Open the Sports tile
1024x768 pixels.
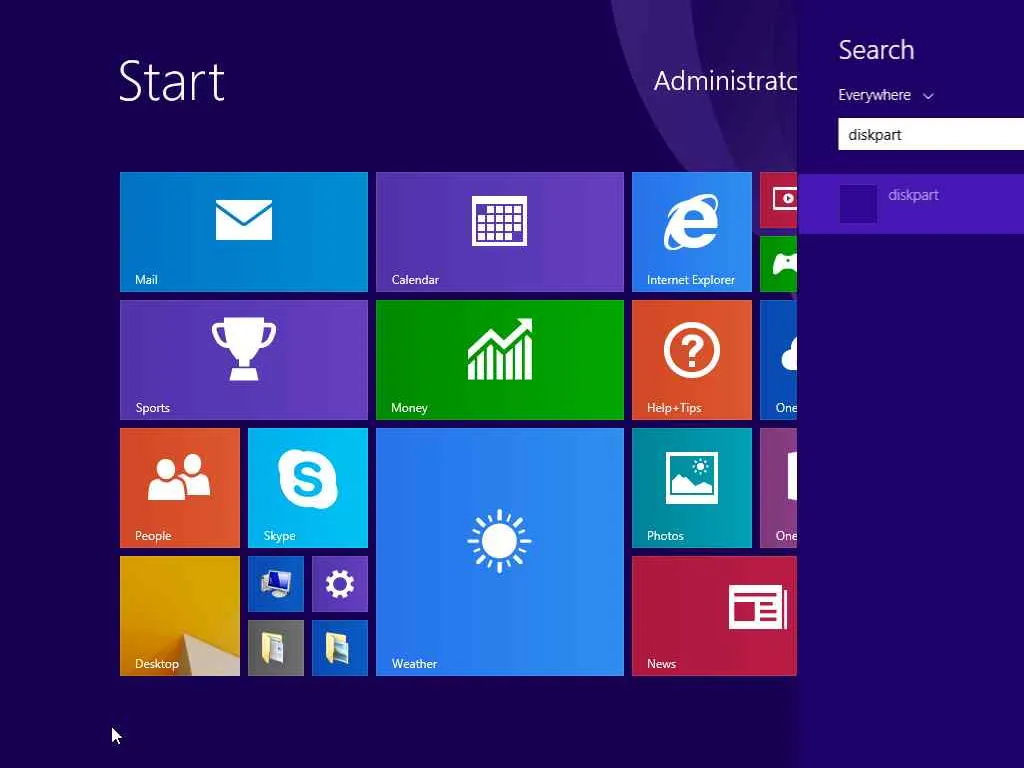click(x=244, y=360)
